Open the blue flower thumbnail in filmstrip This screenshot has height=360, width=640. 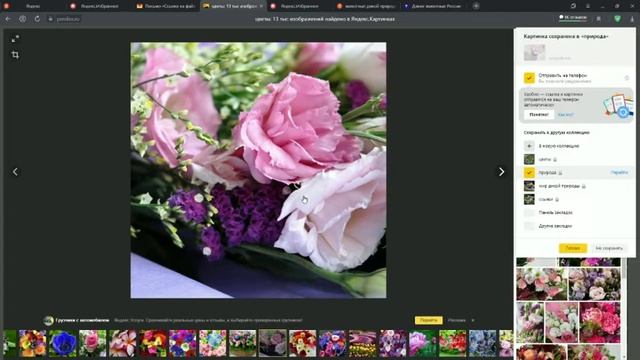pos(62,344)
